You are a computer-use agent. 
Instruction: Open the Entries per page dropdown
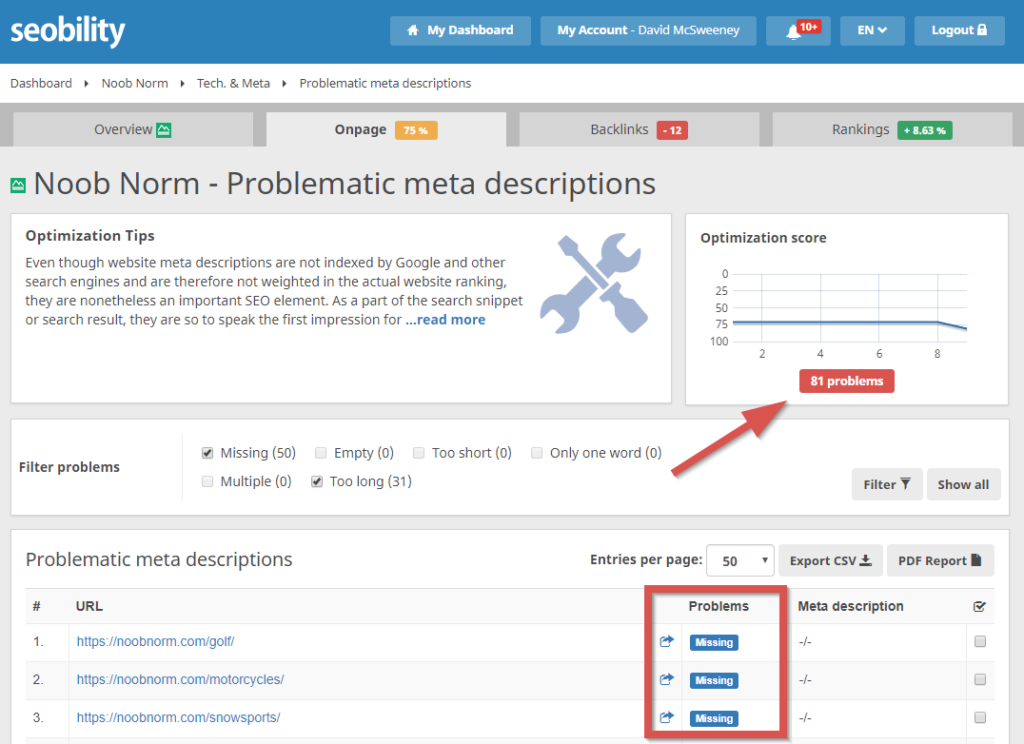741,560
